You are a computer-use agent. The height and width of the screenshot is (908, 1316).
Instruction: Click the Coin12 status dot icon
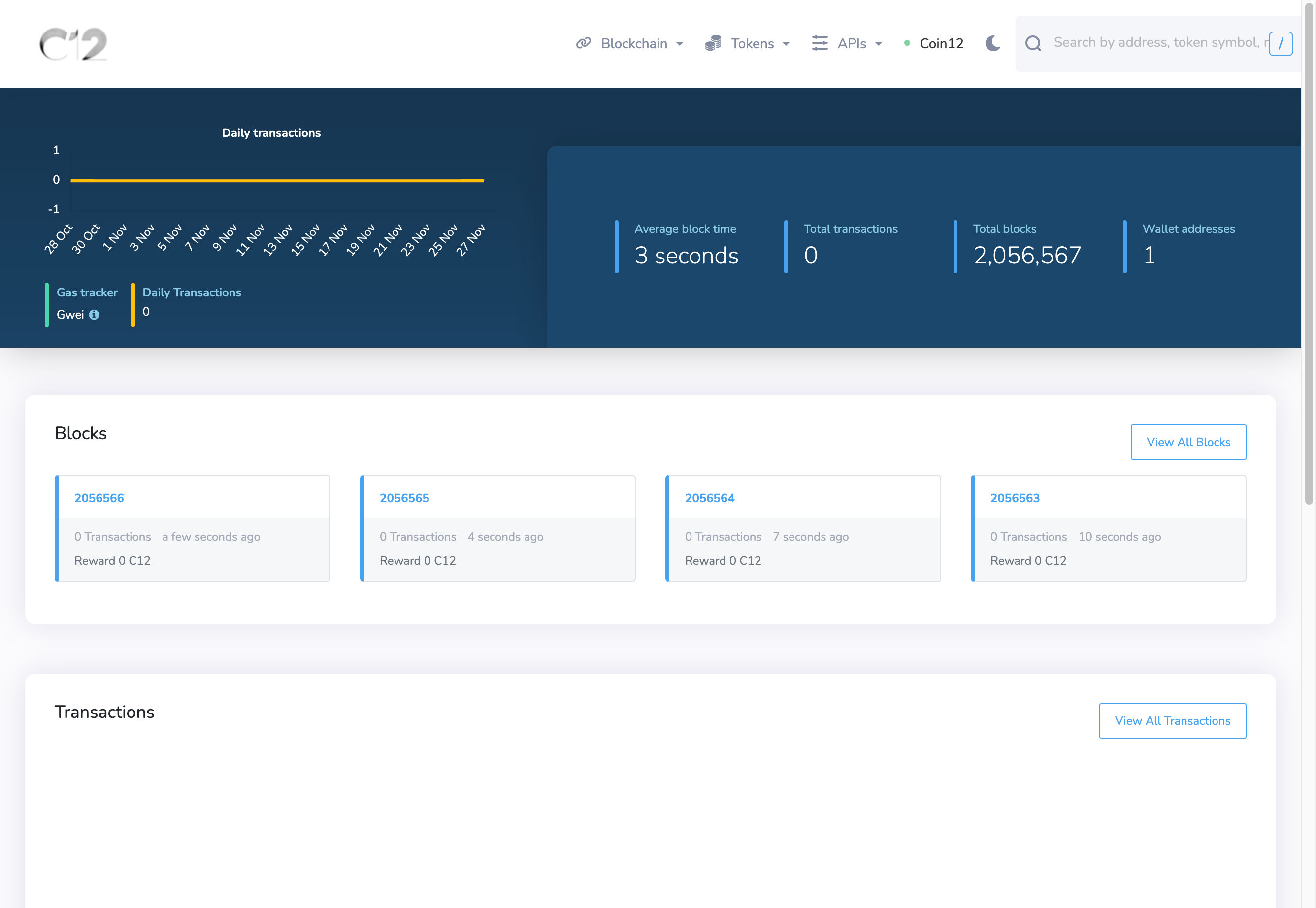point(906,43)
